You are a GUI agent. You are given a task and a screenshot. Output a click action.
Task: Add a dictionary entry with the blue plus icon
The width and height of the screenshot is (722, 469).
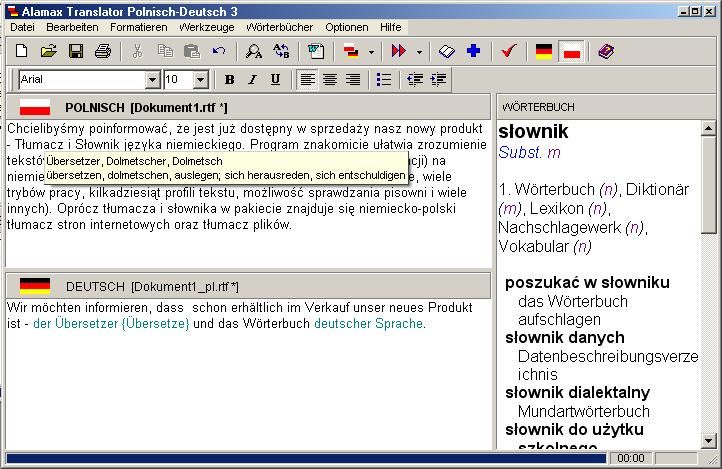pyautogui.click(x=473, y=51)
